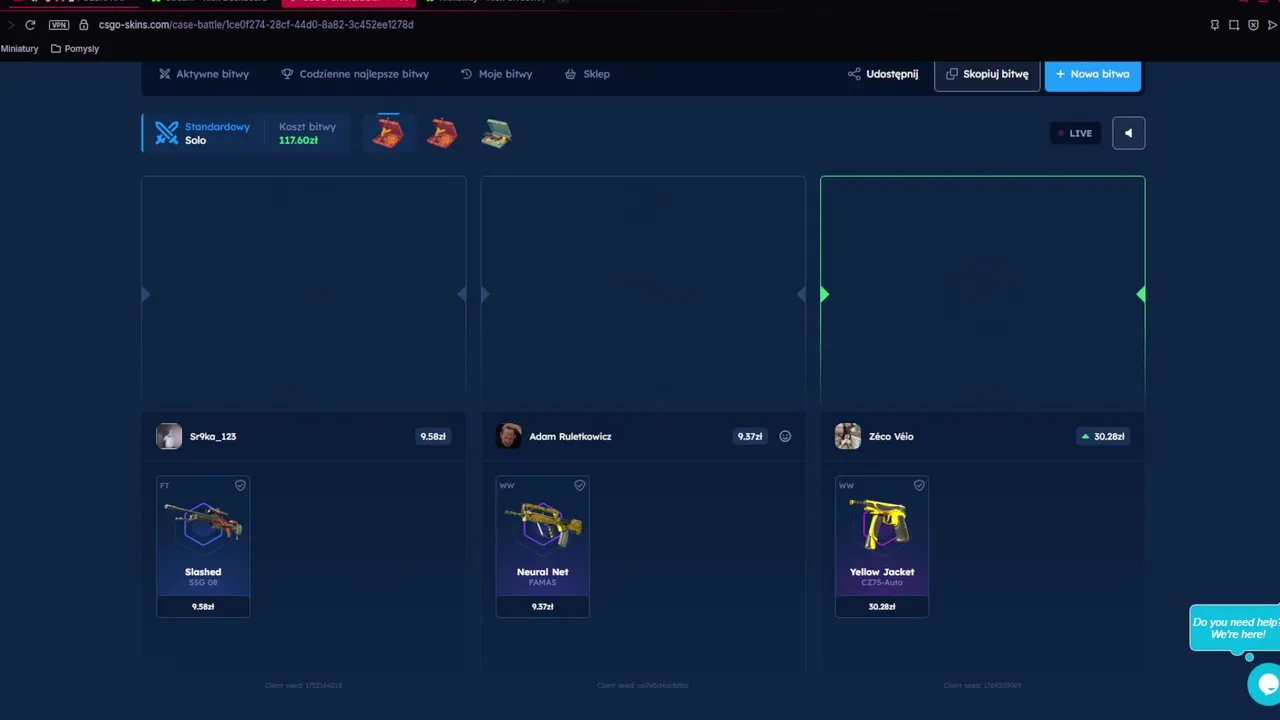Click the 9.37zł total for Adam Ruletkowicz
1280x720 pixels.
750,436
